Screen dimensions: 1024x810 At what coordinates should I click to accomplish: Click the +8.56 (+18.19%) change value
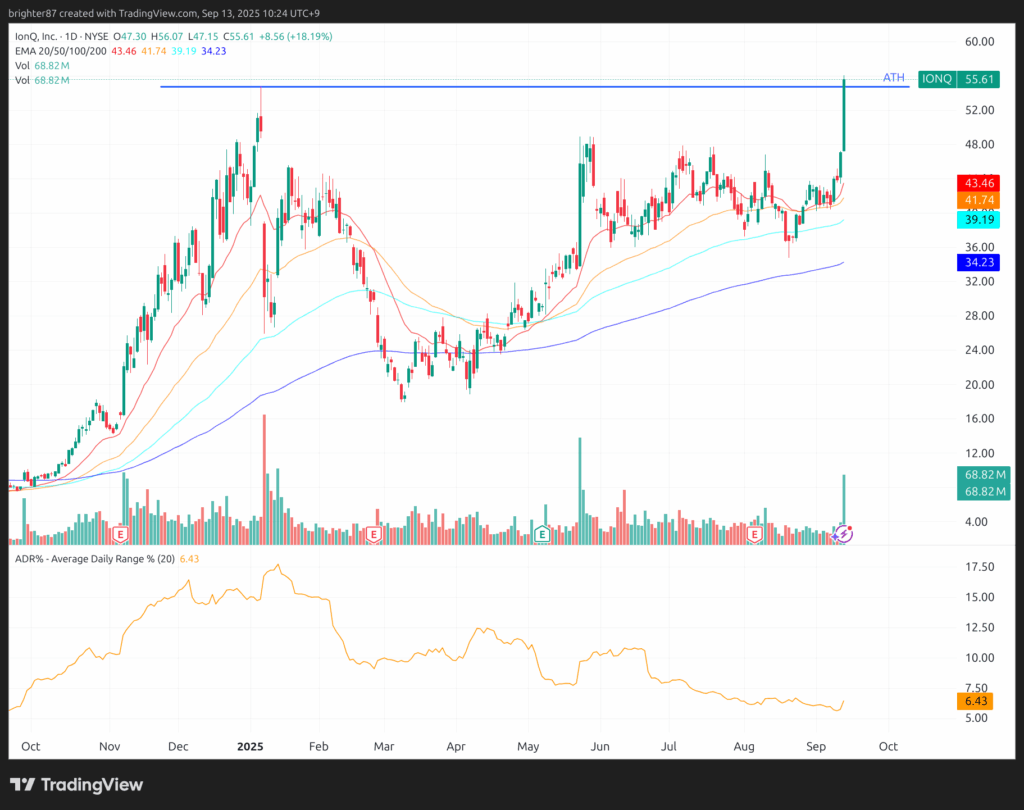tap(296, 37)
